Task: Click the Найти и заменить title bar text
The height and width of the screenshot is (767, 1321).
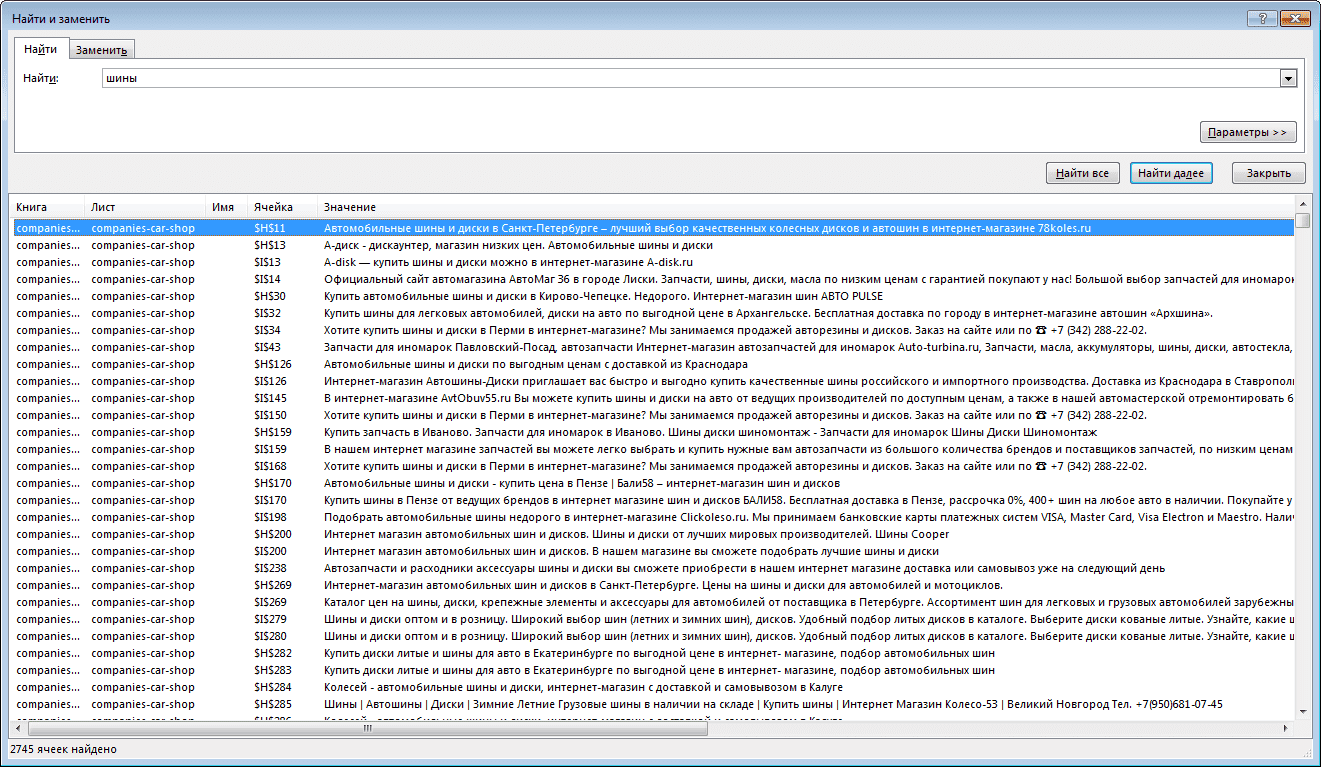Action: (x=61, y=18)
